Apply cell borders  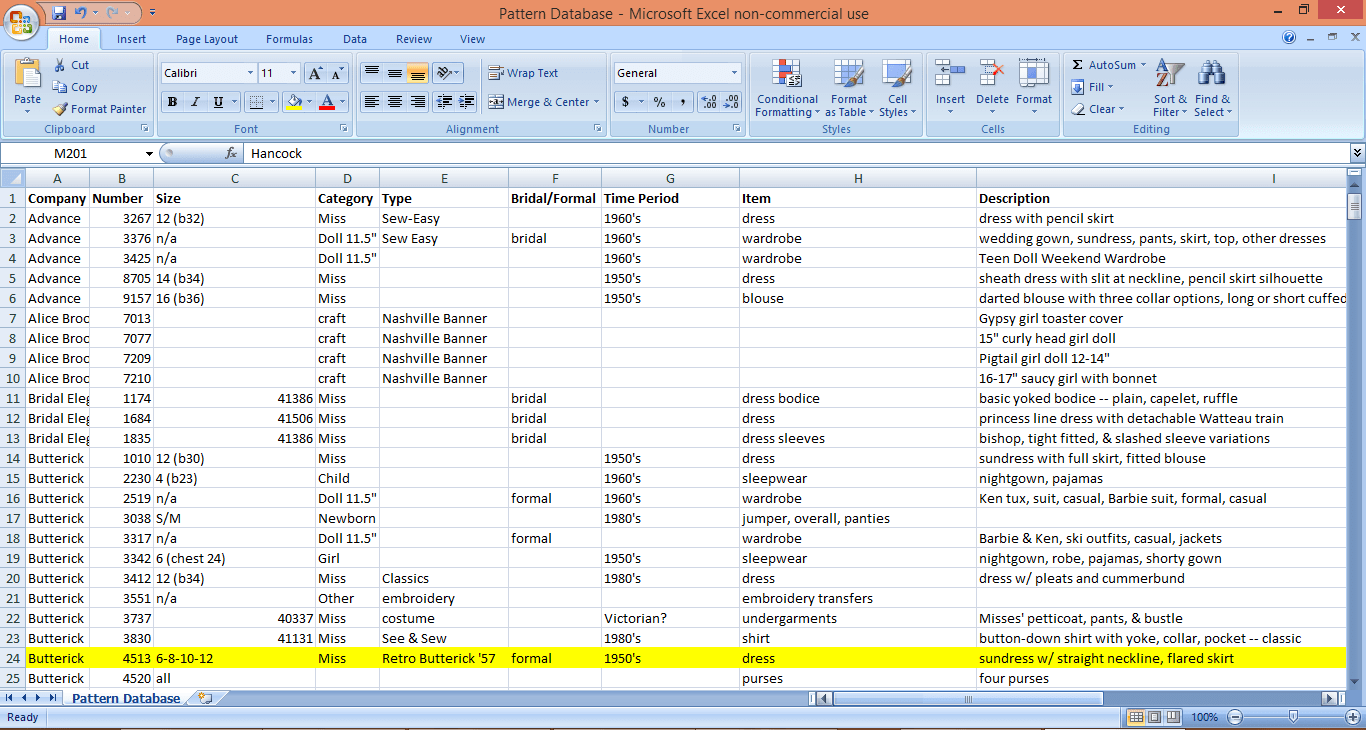[257, 102]
